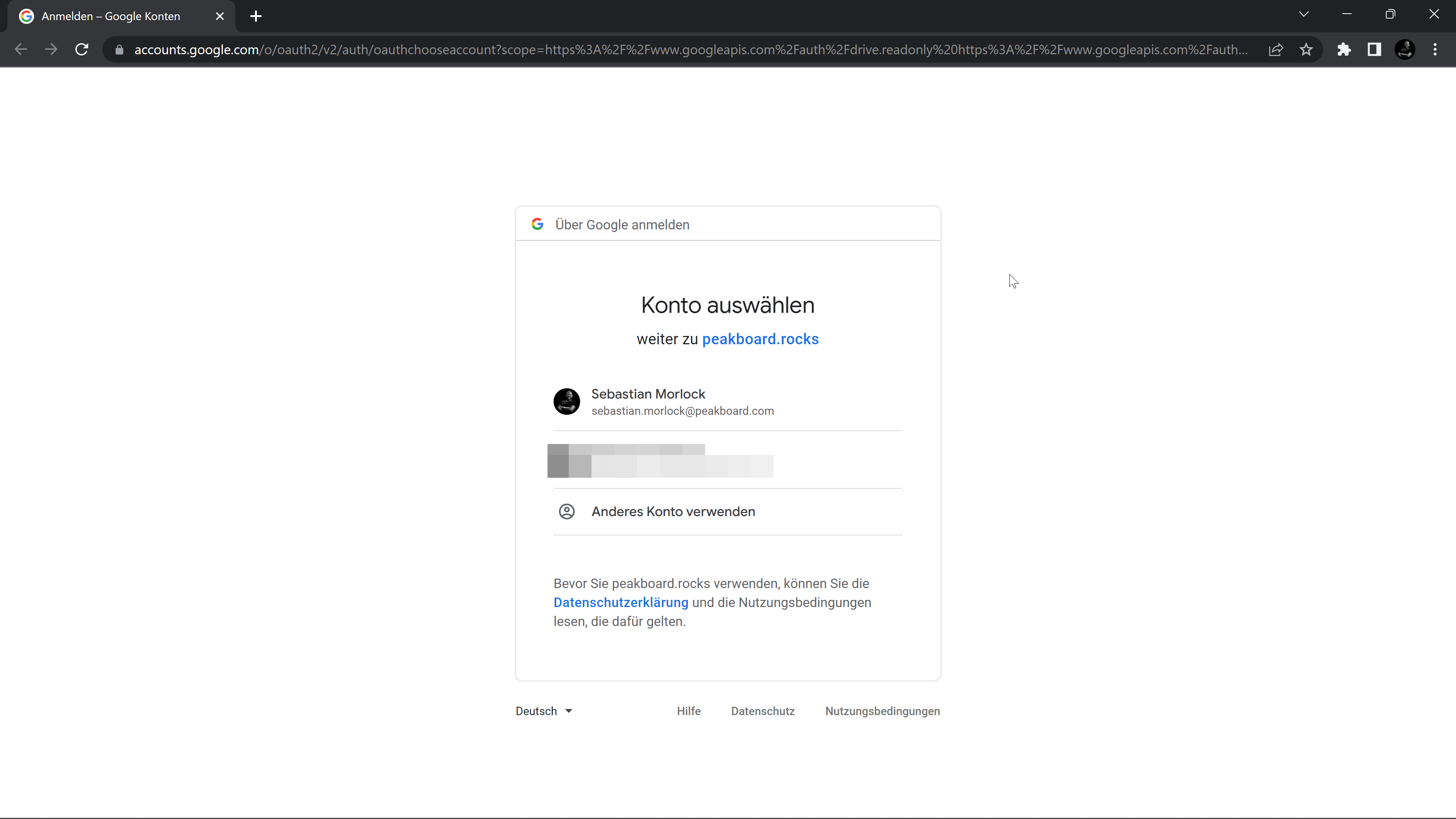Click Sebastian Morlock's profile picture
The image size is (1456, 819).
point(566,402)
